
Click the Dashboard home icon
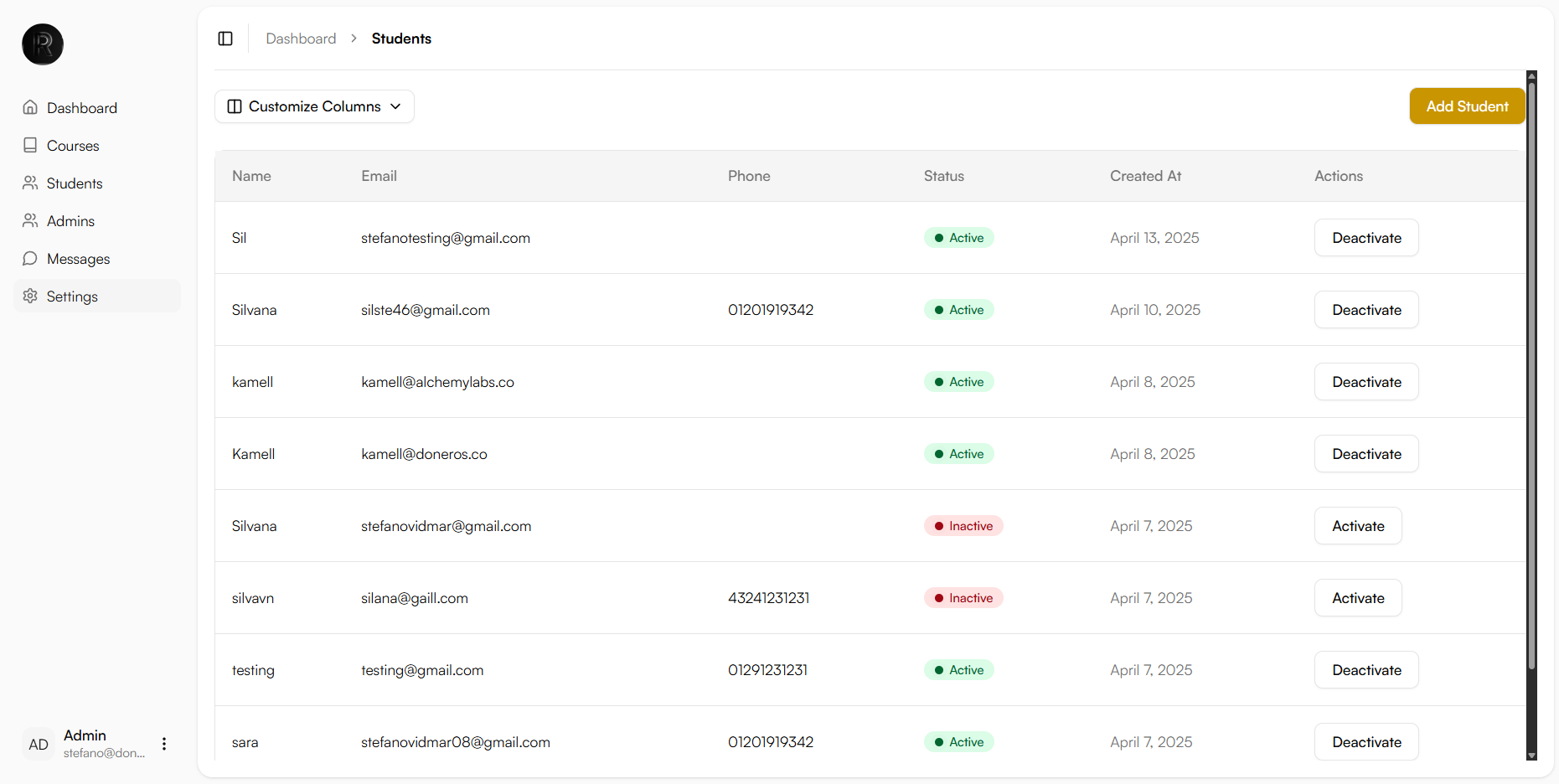pos(30,107)
